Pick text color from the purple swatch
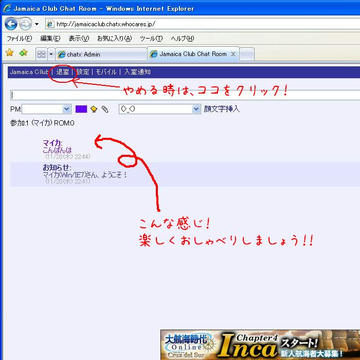The image size is (360, 360). [81, 109]
